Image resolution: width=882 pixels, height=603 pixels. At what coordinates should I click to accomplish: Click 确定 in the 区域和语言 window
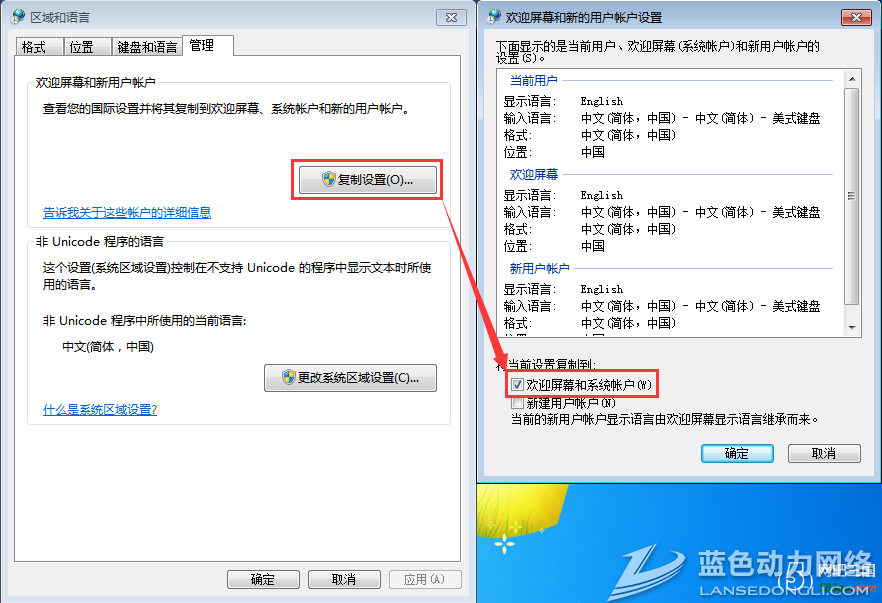click(x=263, y=579)
